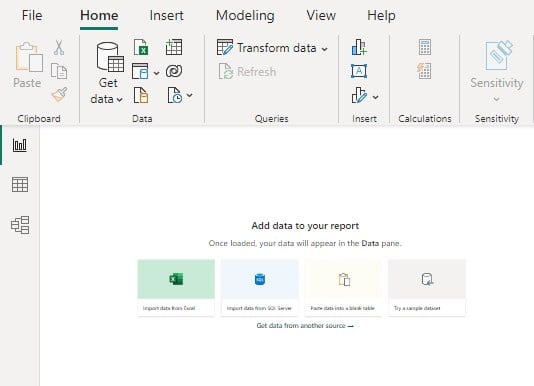Open the File menu
The height and width of the screenshot is (386, 534).
point(32,15)
